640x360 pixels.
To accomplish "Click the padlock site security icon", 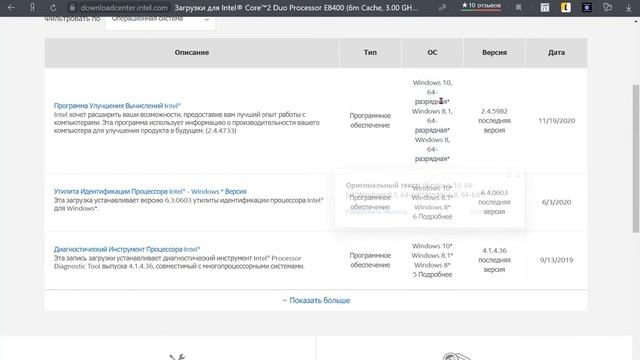I will (72, 7).
